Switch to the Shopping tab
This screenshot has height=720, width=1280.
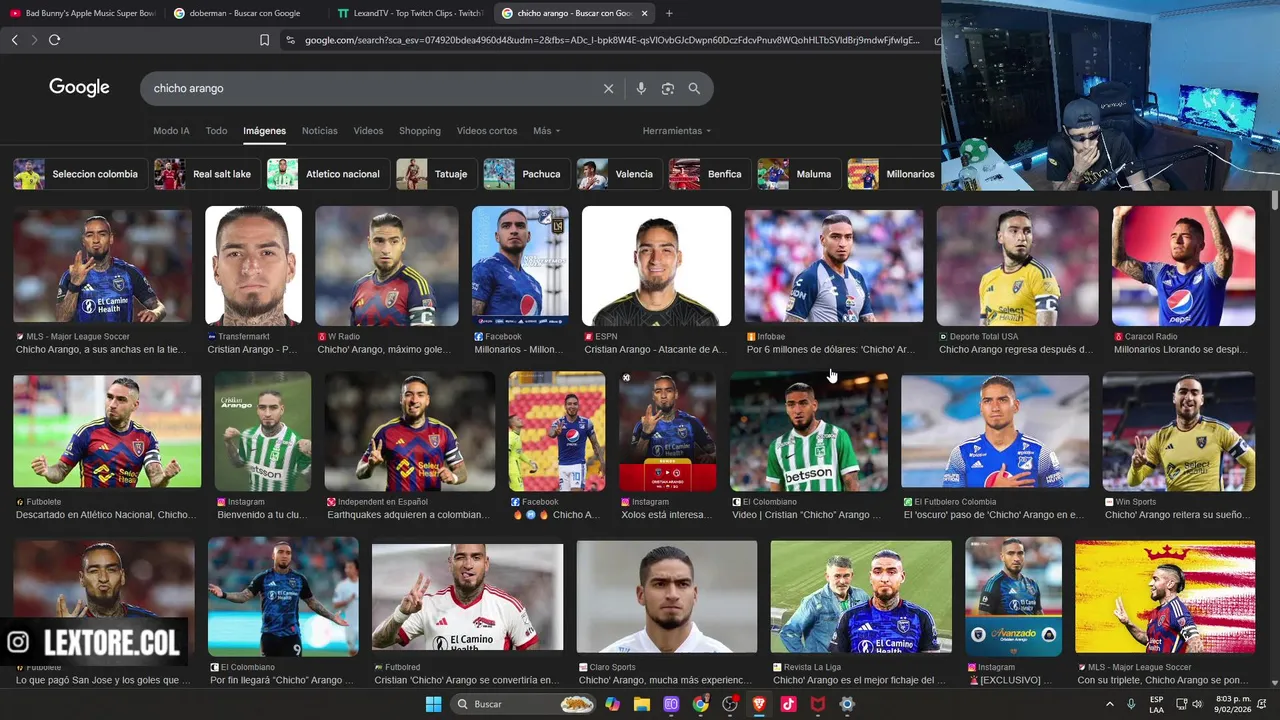[x=420, y=131]
